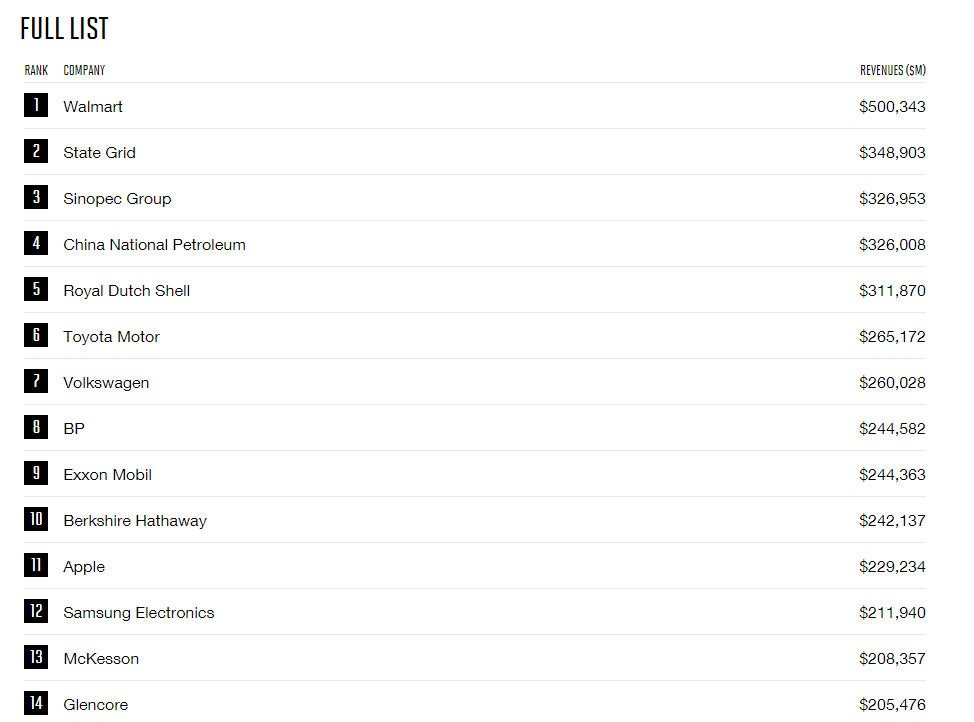
Task: Select the rank 12 badge beside Samsung Electronics
Action: (36, 611)
